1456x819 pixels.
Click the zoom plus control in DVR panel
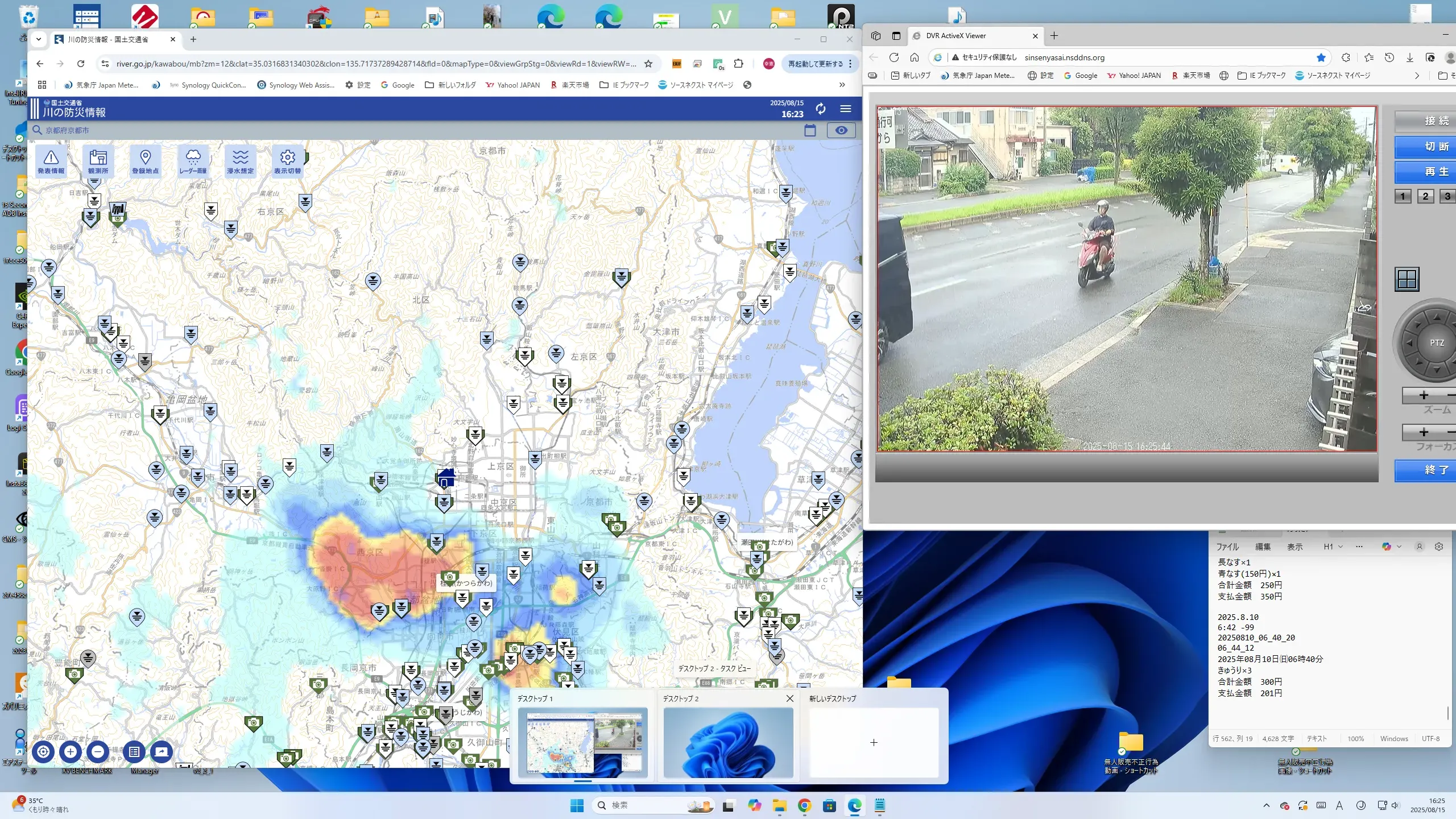[x=1423, y=395]
